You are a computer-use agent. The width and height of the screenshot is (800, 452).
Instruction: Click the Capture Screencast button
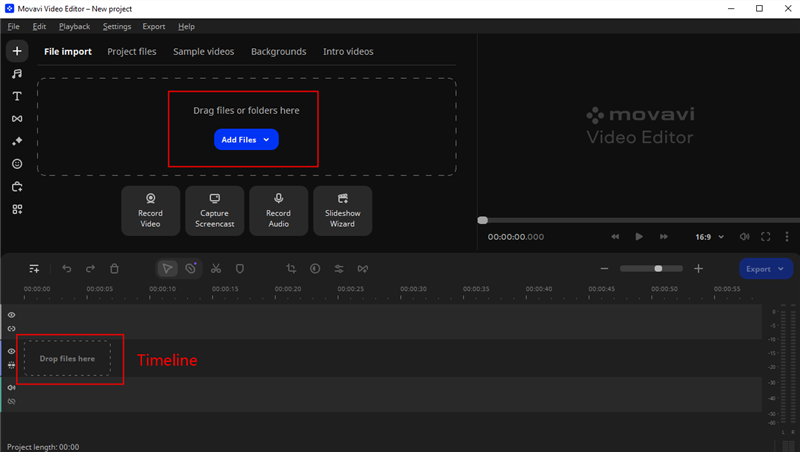[x=215, y=211]
